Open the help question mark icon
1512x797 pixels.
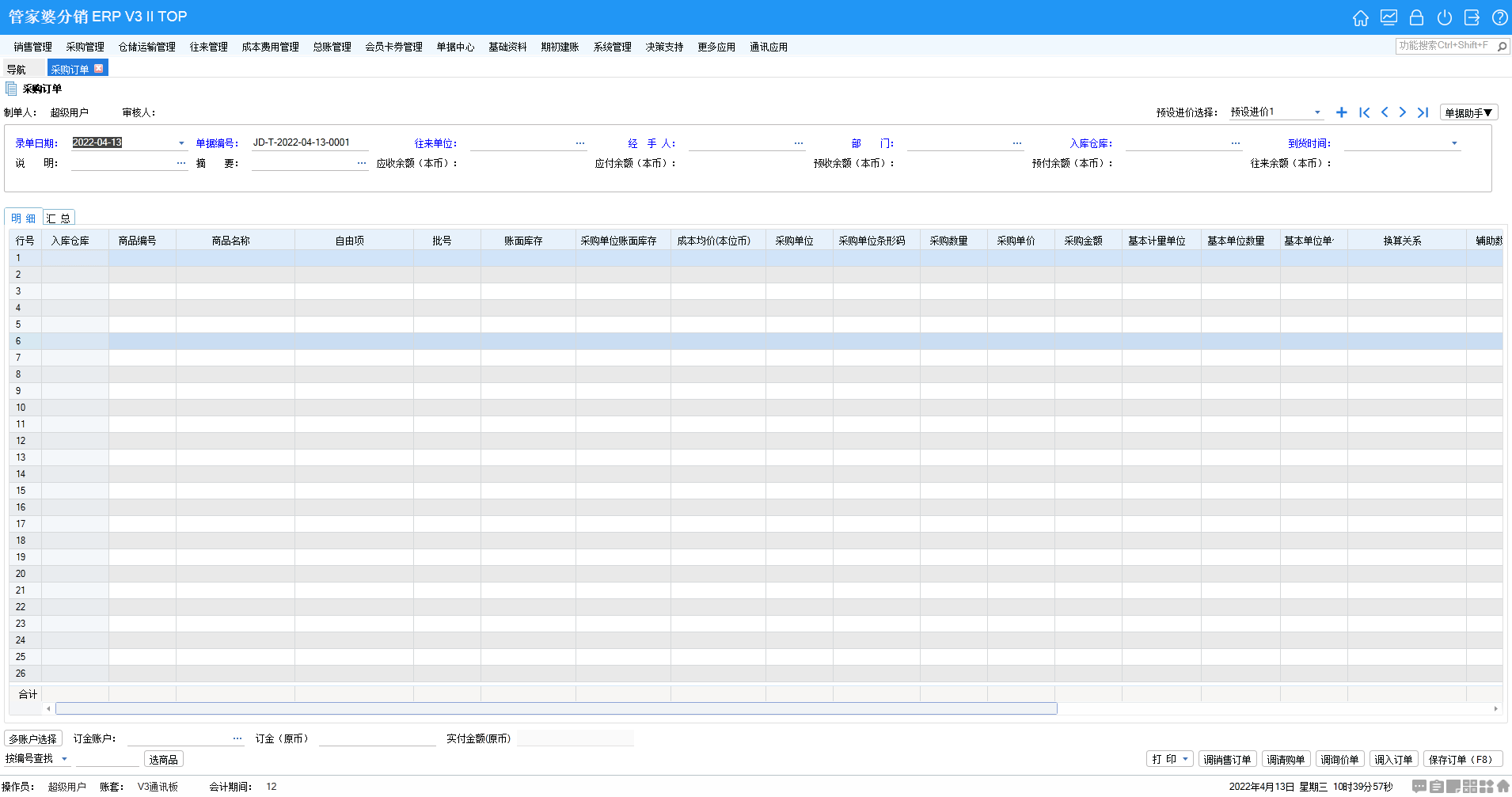click(x=1500, y=17)
